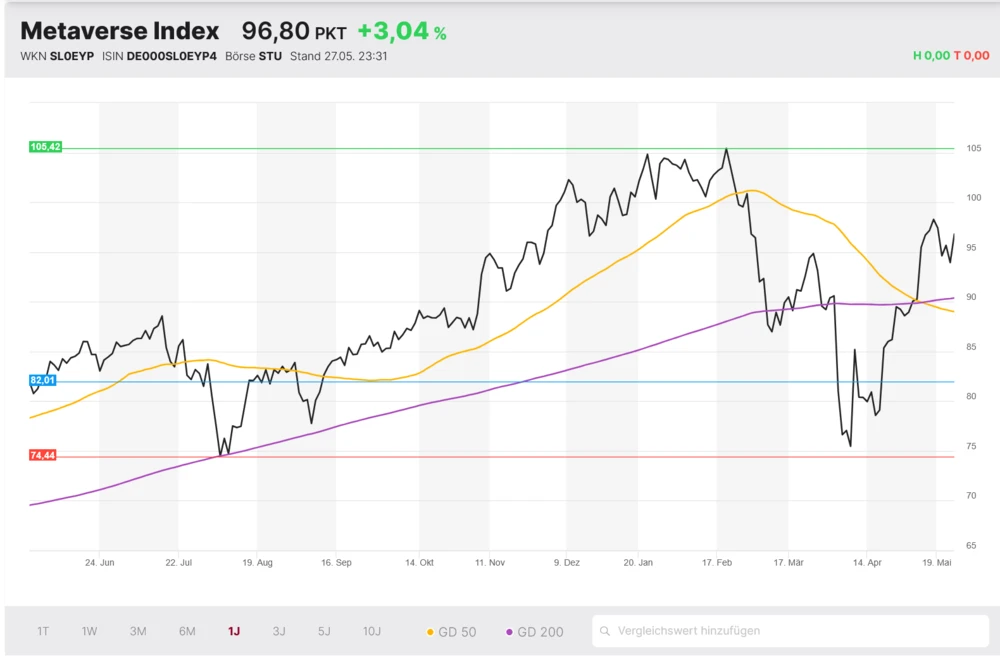Click the blue 82,01 price line label

[x=44, y=380]
